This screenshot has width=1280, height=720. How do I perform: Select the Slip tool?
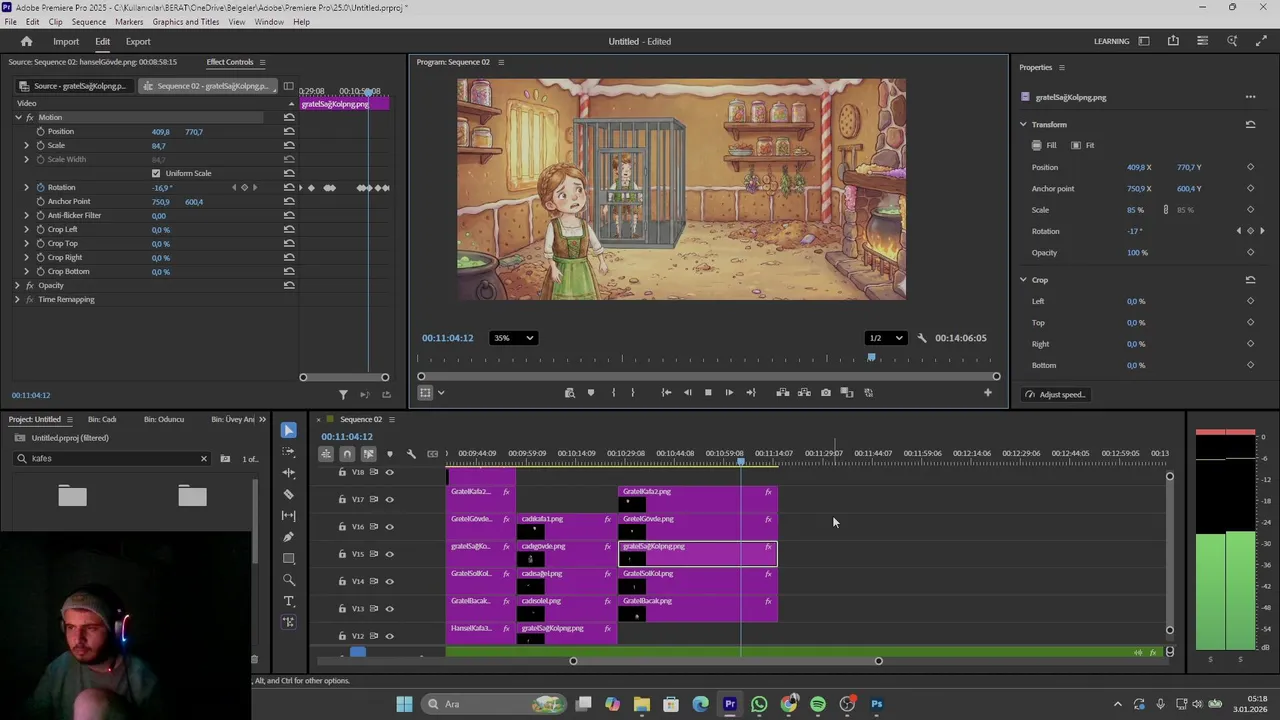click(289, 515)
